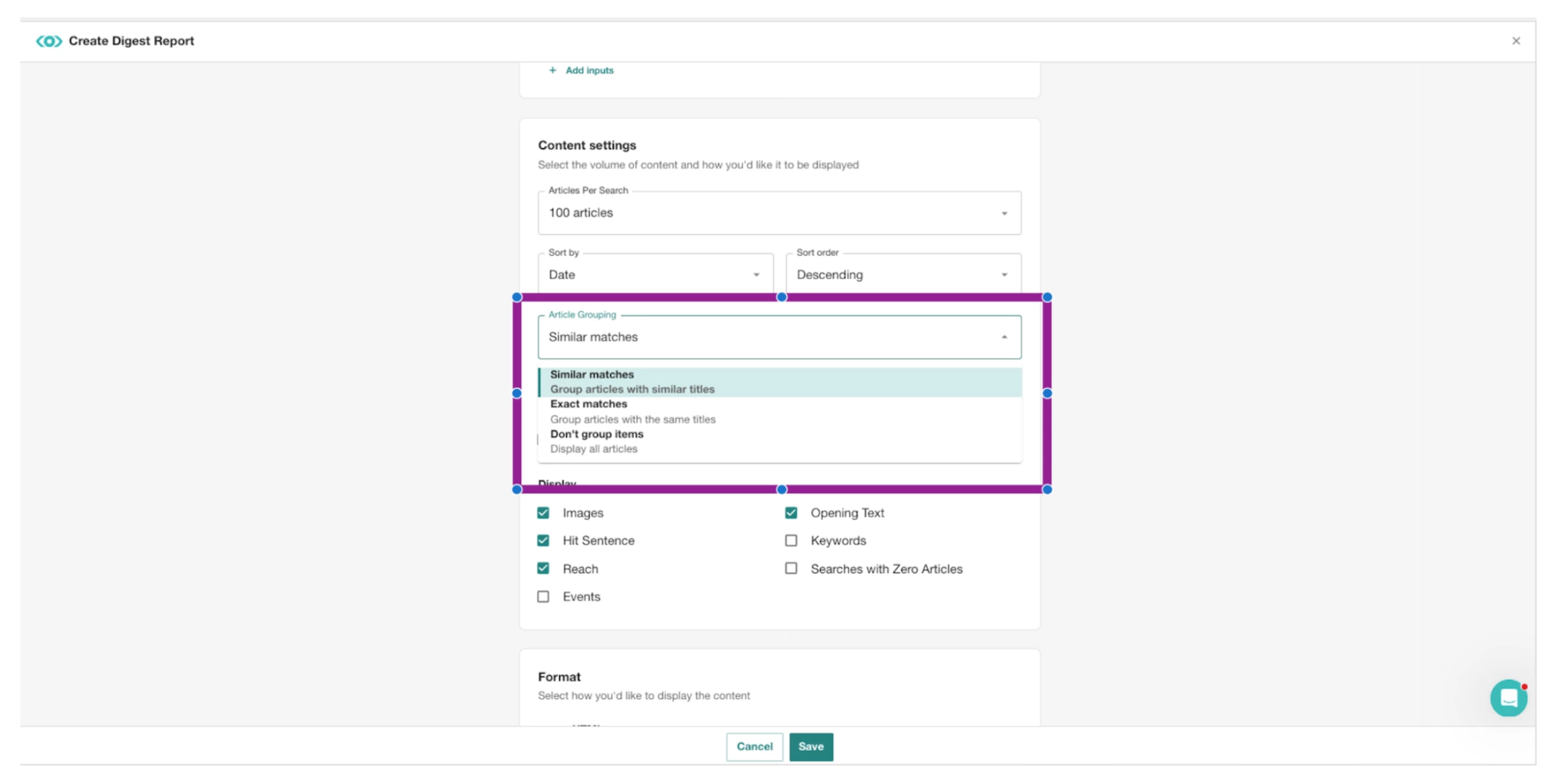The image size is (1548, 784).
Task: Click the Sort by dropdown arrow
Action: point(756,275)
